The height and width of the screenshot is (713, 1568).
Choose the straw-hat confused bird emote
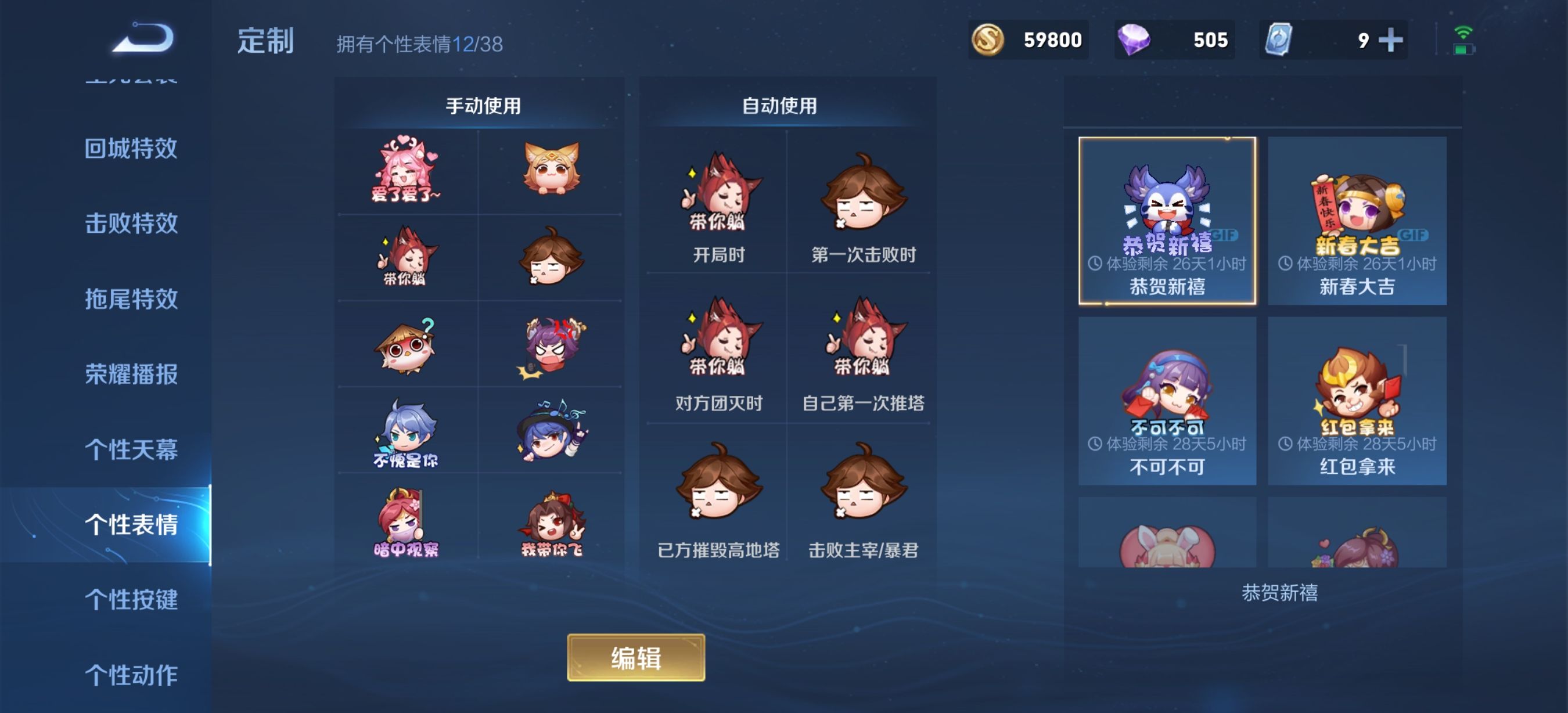point(406,345)
